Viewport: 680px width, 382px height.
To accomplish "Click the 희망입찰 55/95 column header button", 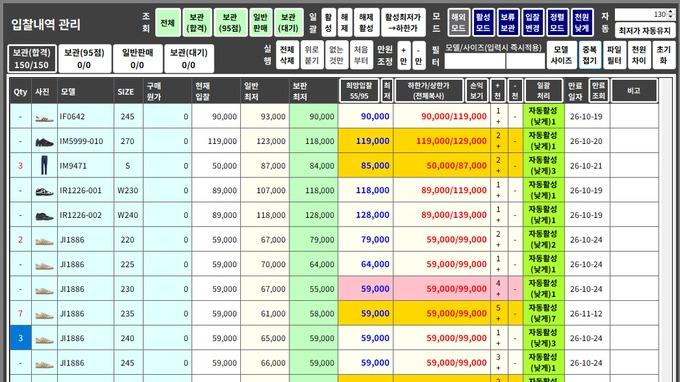I will click(x=359, y=91).
